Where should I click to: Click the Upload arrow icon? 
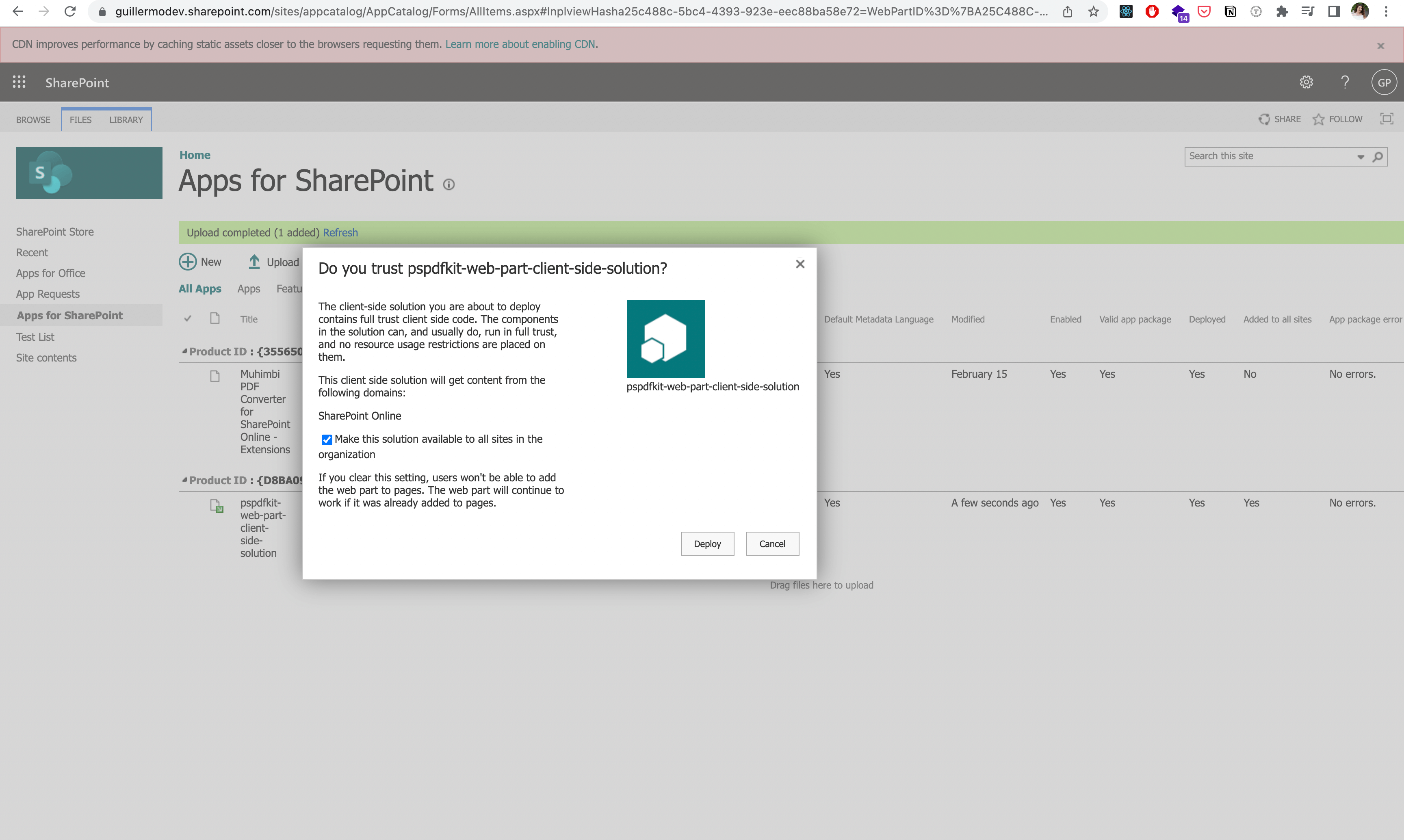point(254,262)
